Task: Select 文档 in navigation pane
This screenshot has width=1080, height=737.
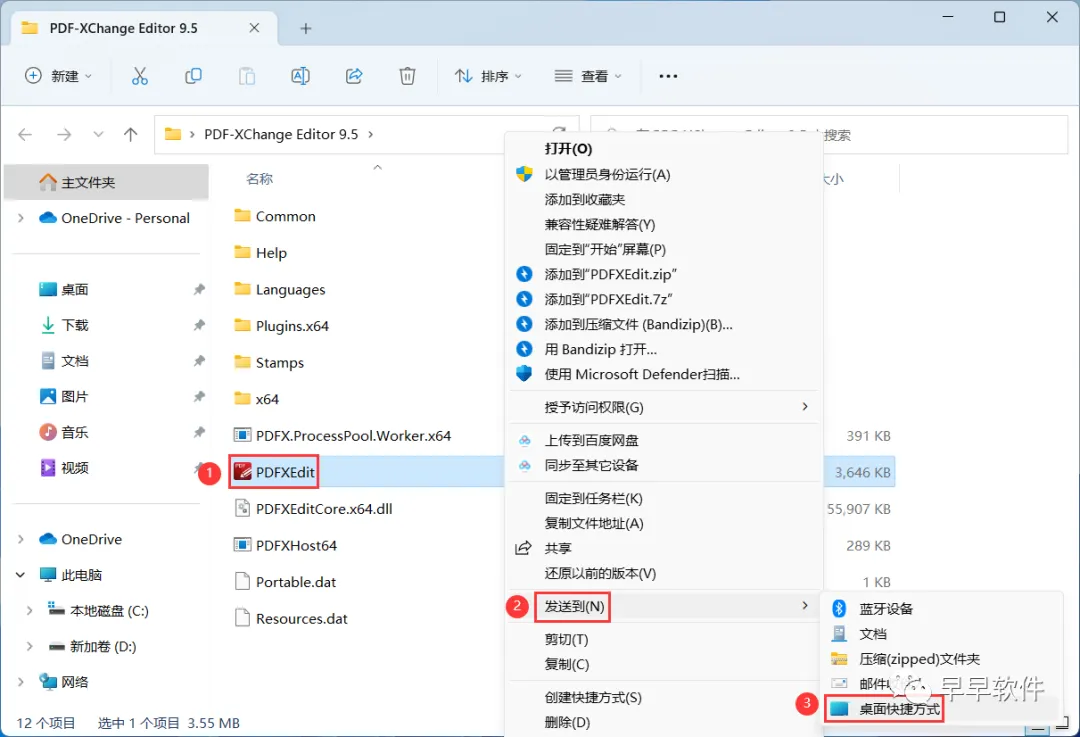Action: 74,361
